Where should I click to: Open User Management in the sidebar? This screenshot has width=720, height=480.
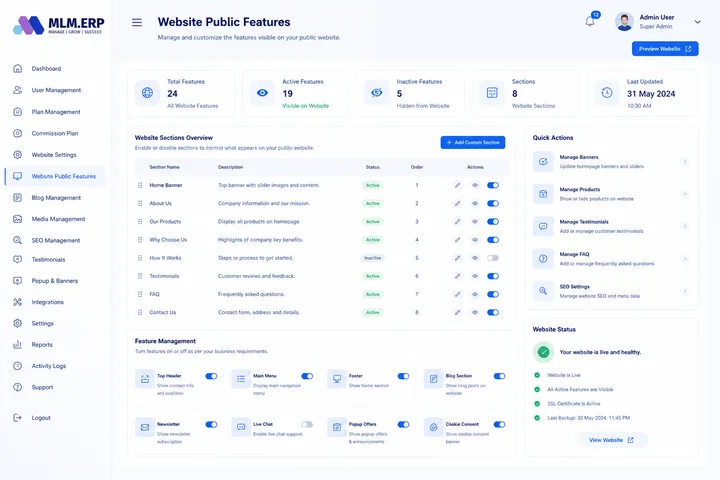click(x=55, y=90)
